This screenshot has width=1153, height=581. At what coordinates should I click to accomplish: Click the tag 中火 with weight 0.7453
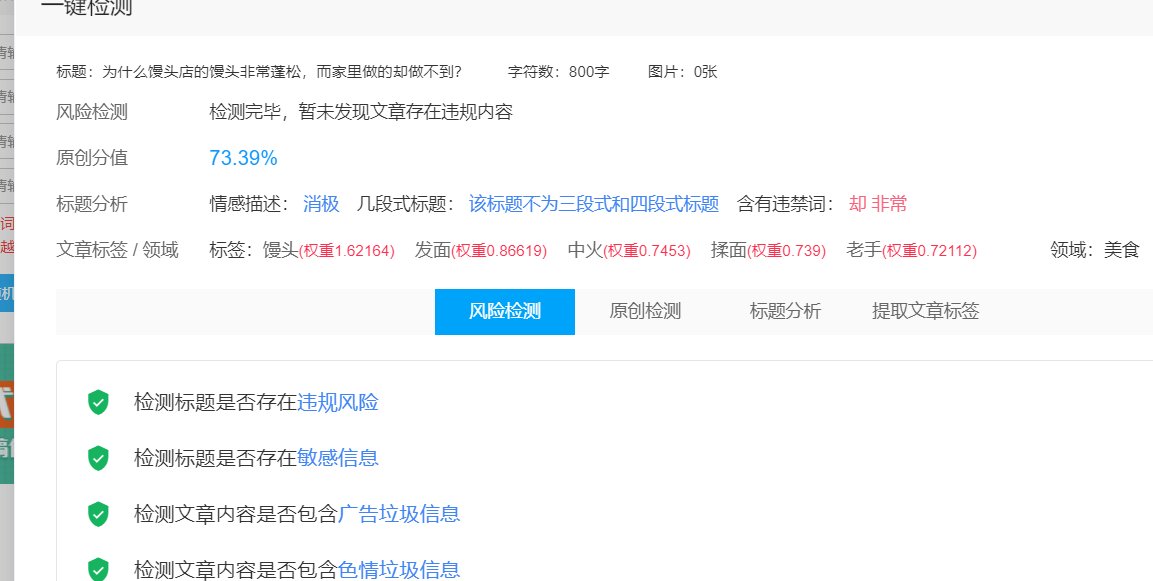click(629, 251)
